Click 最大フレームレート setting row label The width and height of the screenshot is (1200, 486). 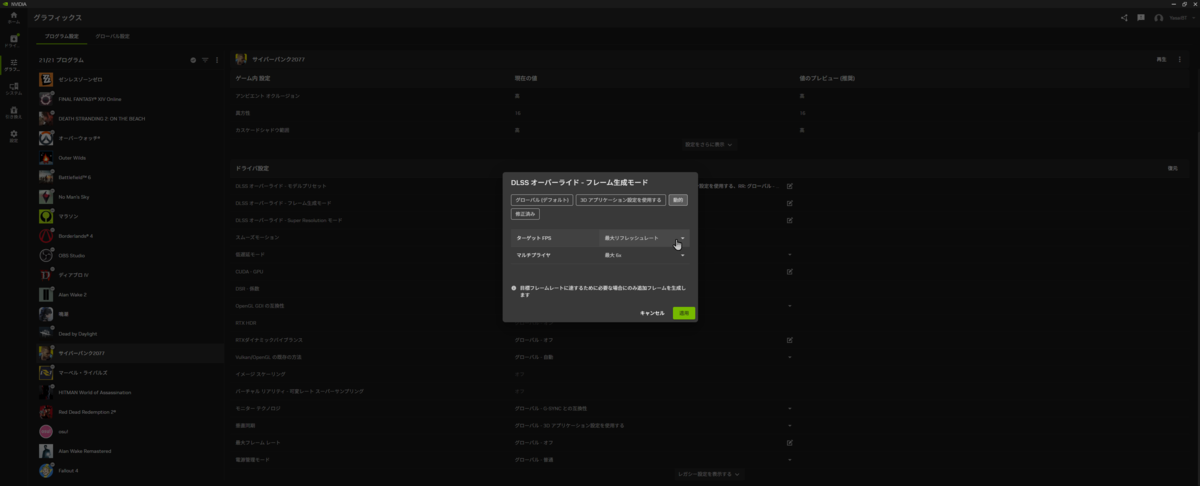pyautogui.click(x=257, y=442)
